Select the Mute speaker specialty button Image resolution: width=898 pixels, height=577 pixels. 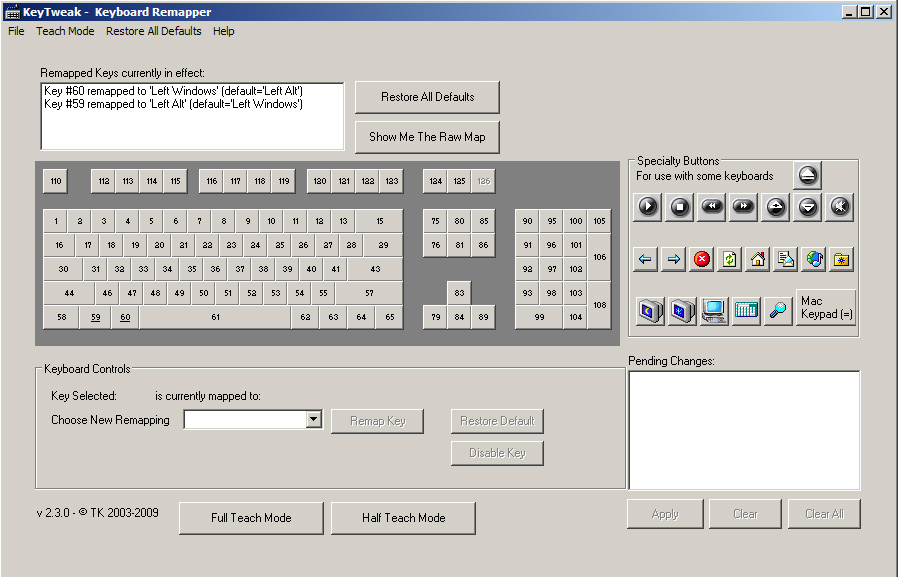840,207
